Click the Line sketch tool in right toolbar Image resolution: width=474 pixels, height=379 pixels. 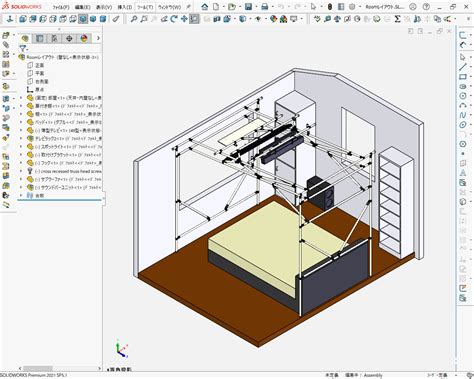click(463, 67)
